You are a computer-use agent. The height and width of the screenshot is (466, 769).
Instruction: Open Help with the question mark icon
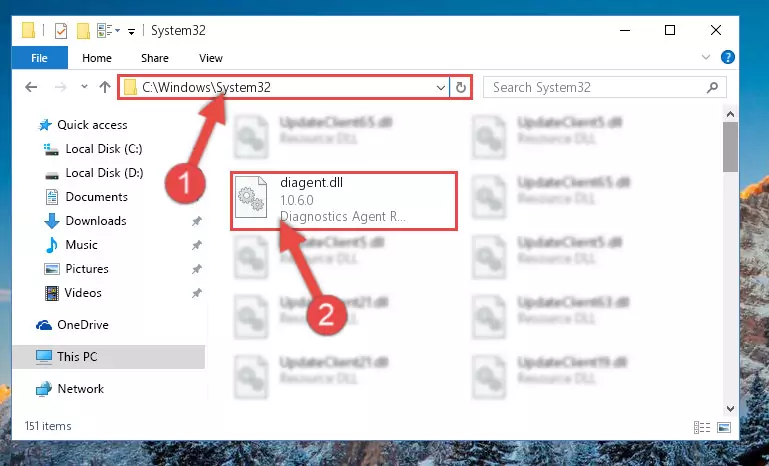(727, 57)
